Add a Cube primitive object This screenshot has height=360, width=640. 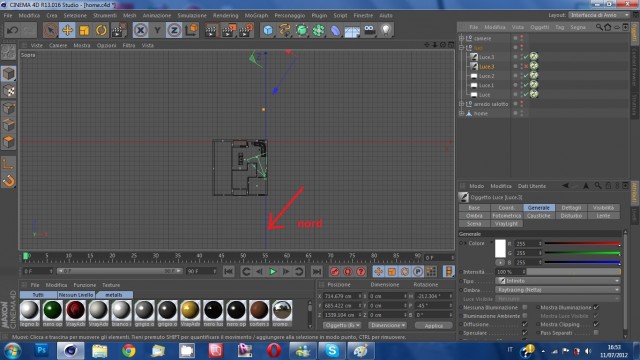coord(268,30)
